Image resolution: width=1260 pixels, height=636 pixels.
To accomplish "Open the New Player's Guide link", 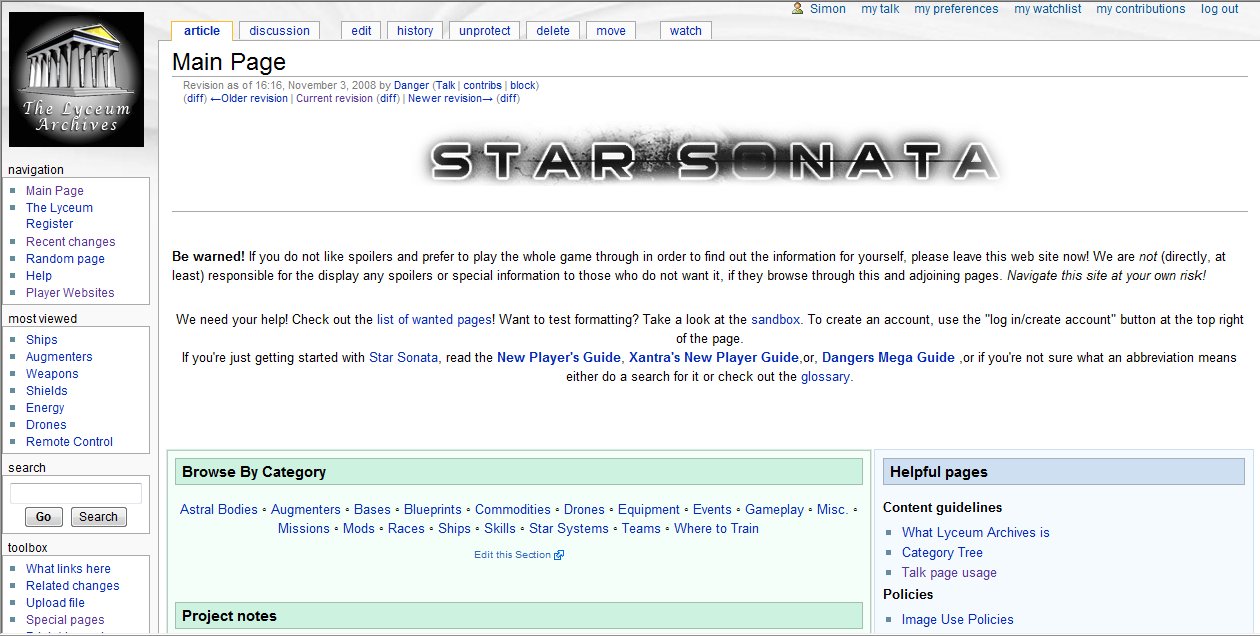I will tap(559, 357).
